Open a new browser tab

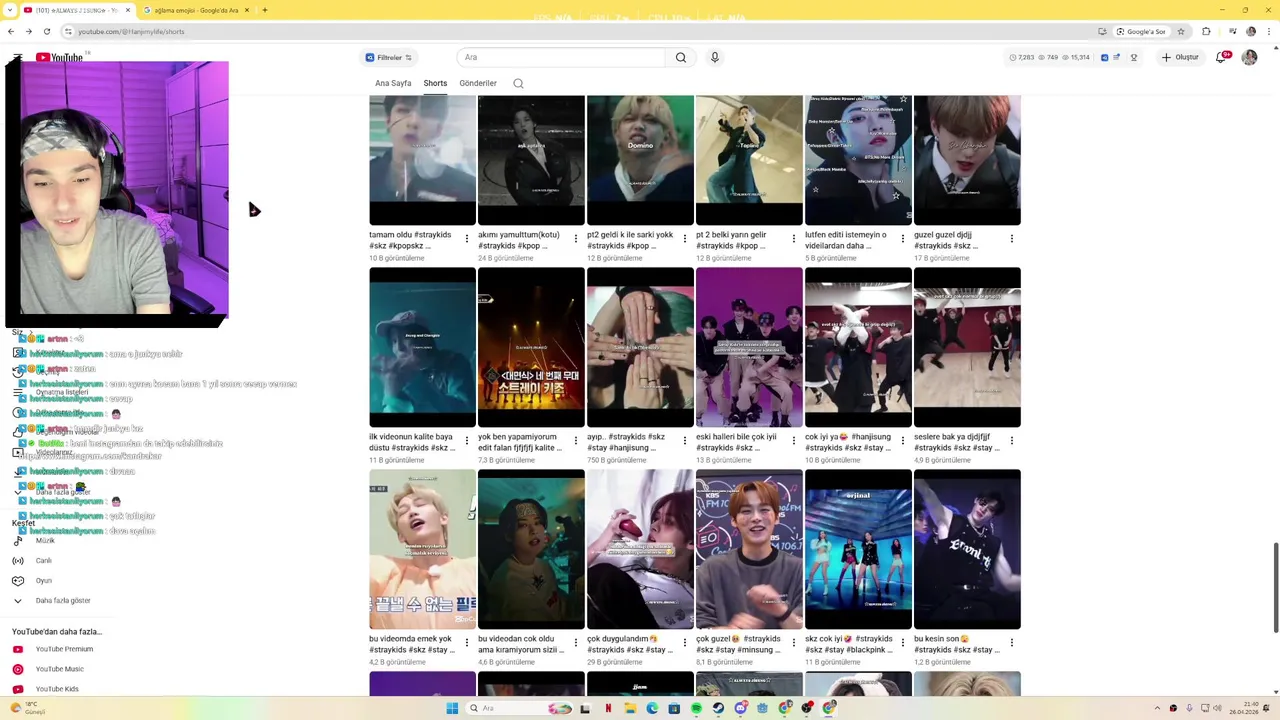click(x=264, y=10)
